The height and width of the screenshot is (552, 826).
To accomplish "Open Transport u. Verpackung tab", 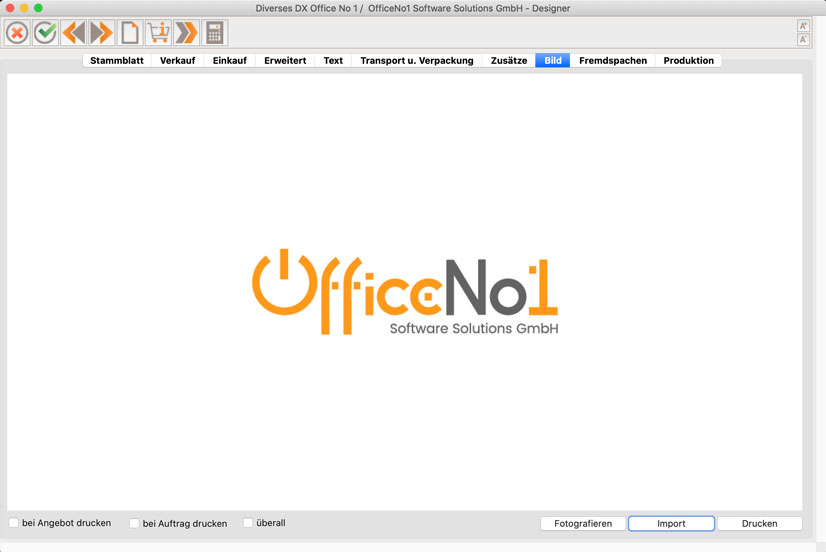I will point(417,61).
